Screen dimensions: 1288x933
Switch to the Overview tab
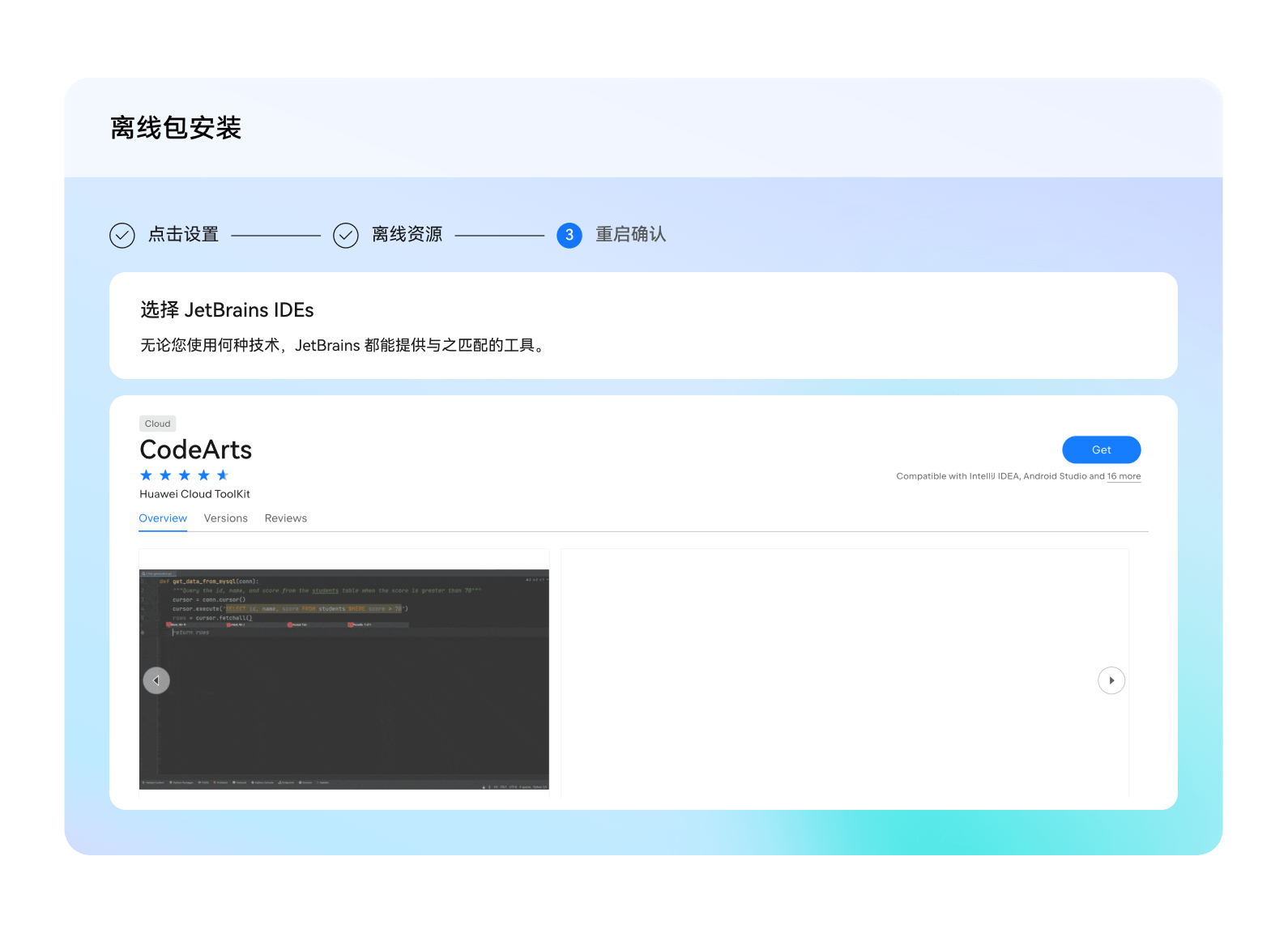coord(163,518)
